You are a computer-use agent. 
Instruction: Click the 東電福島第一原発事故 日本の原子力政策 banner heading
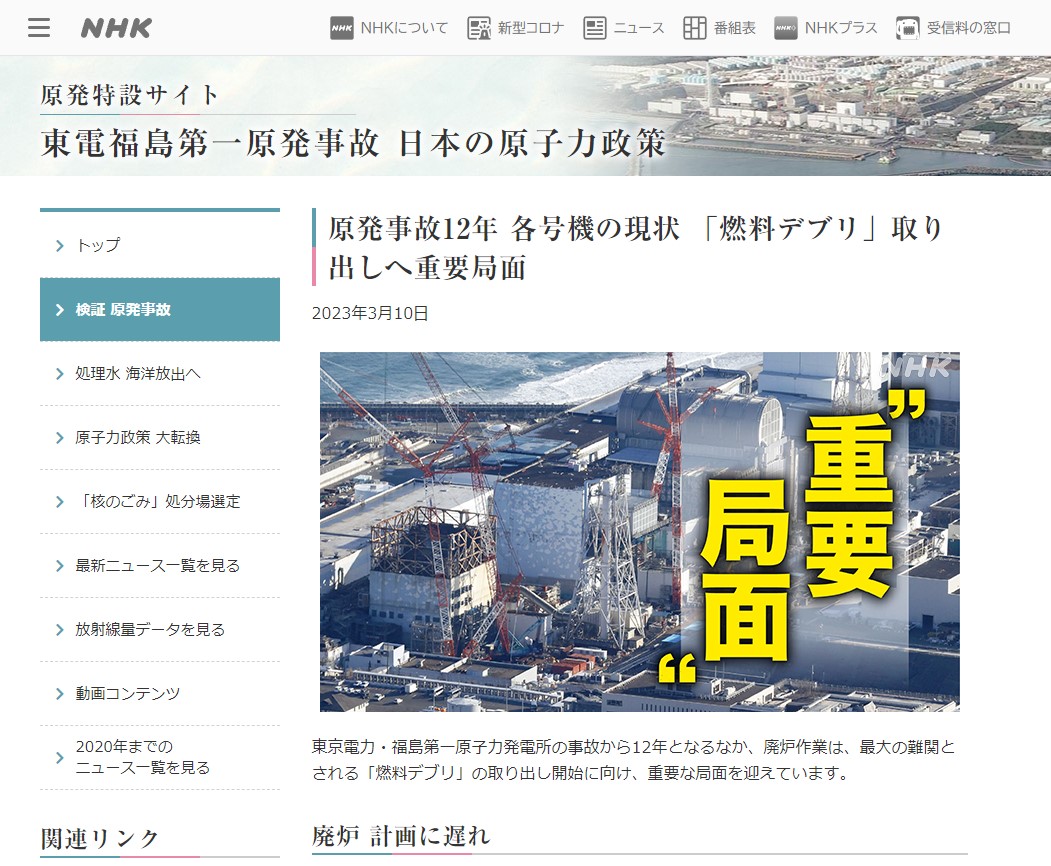tap(353, 143)
